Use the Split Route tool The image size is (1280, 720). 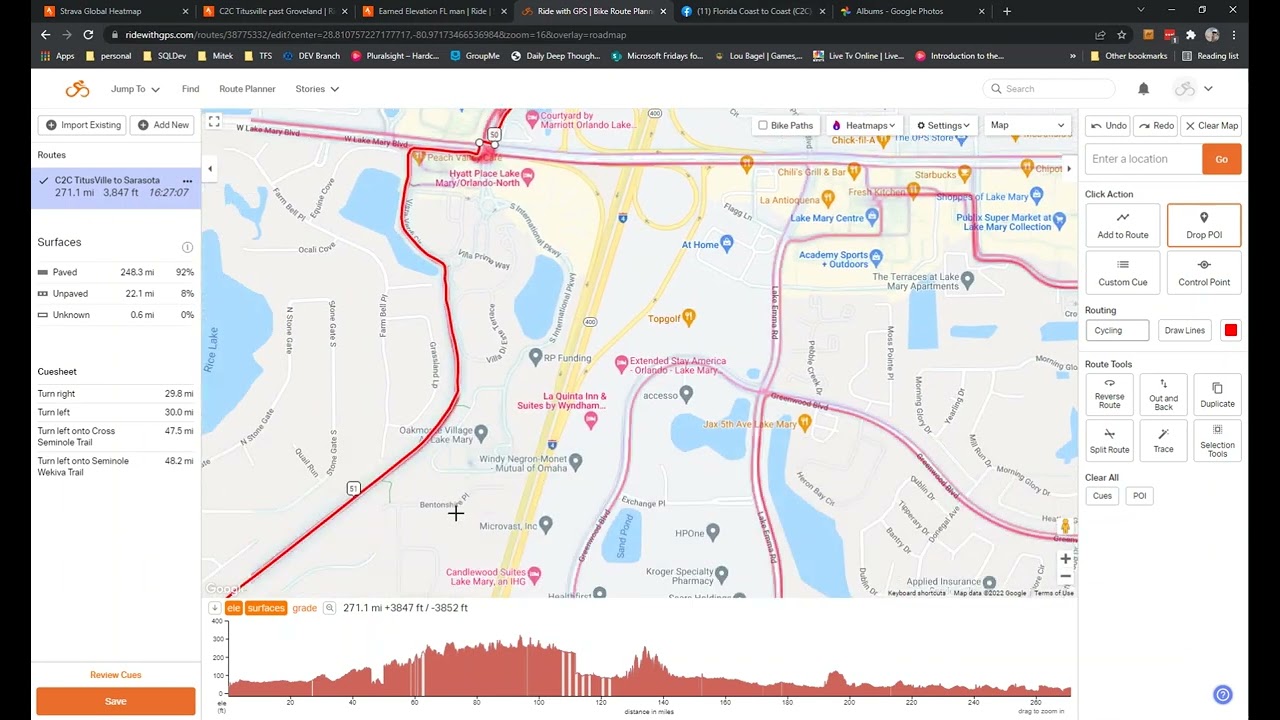point(1109,441)
